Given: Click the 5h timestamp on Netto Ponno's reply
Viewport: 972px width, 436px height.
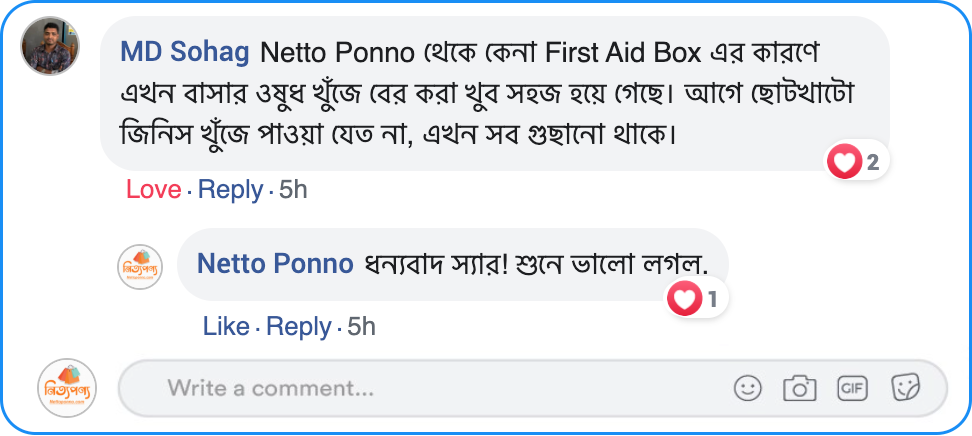Looking at the screenshot, I should click(x=361, y=327).
